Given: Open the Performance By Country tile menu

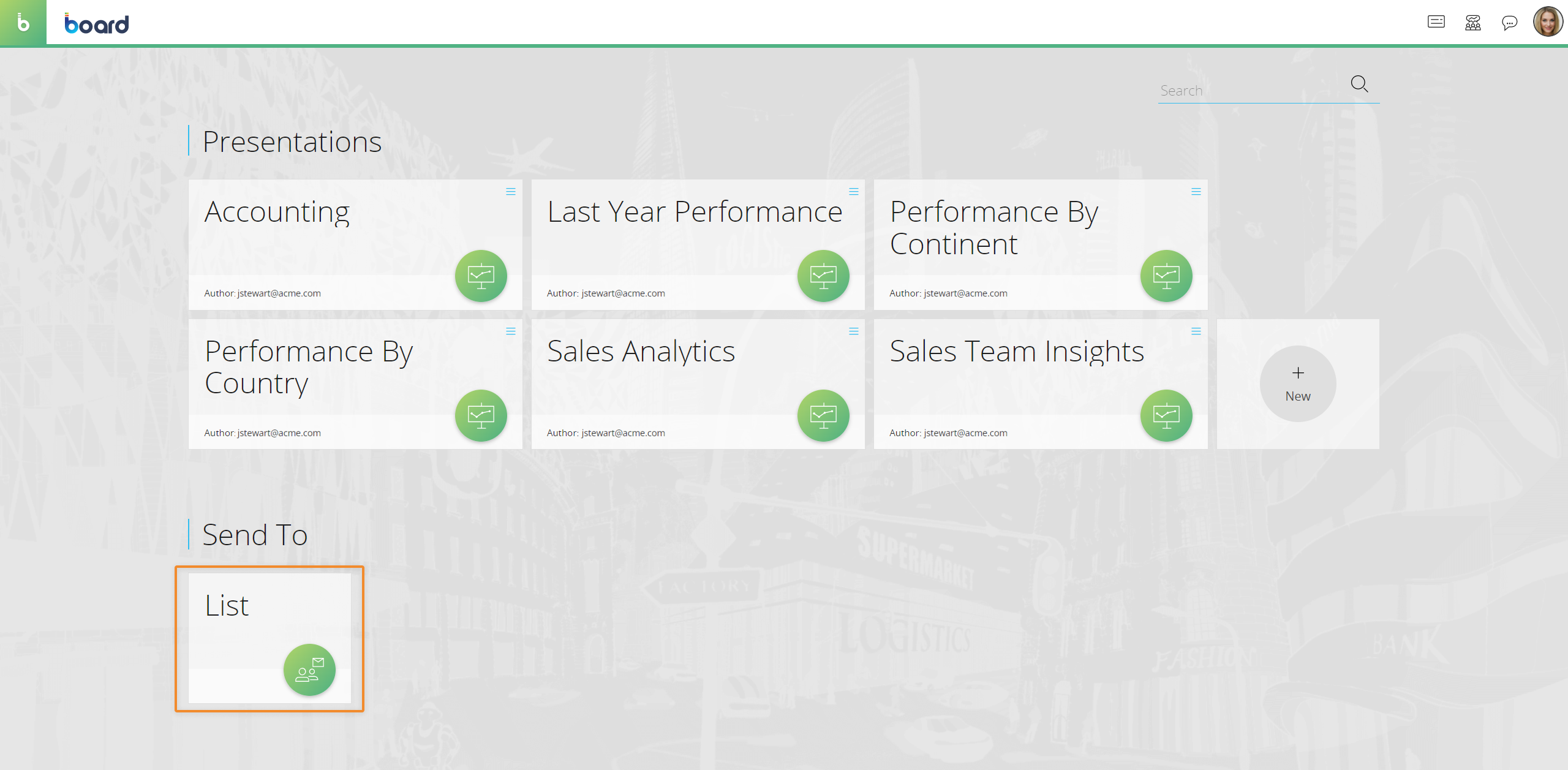Looking at the screenshot, I should coord(511,331).
